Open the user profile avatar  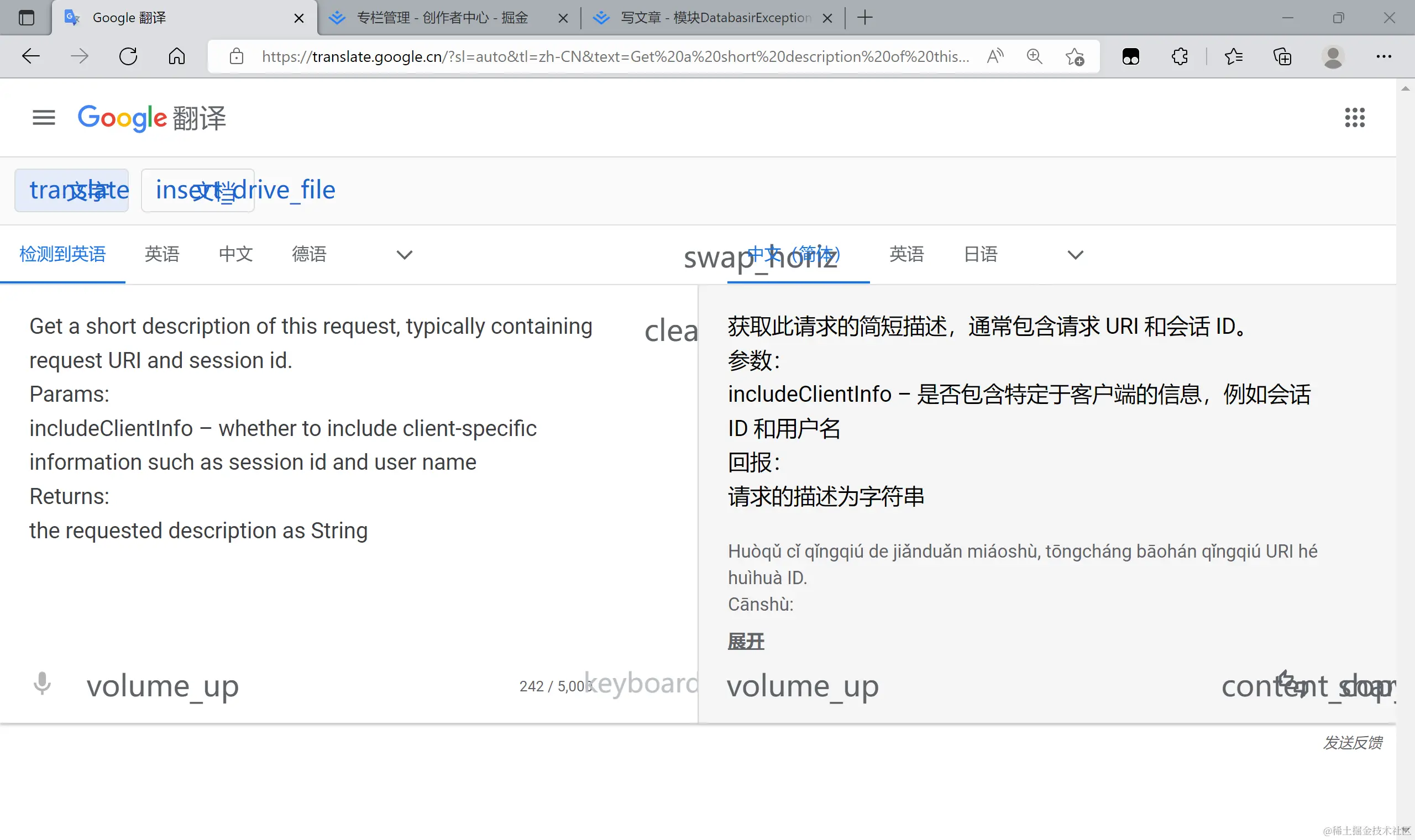(x=1332, y=56)
